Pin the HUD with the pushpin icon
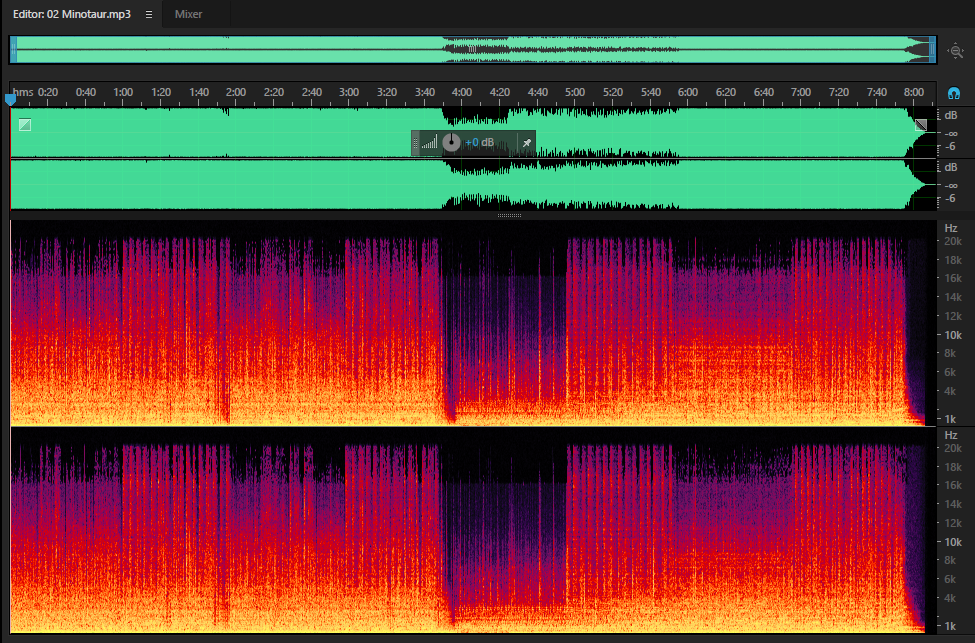This screenshot has width=975, height=643. click(x=526, y=143)
